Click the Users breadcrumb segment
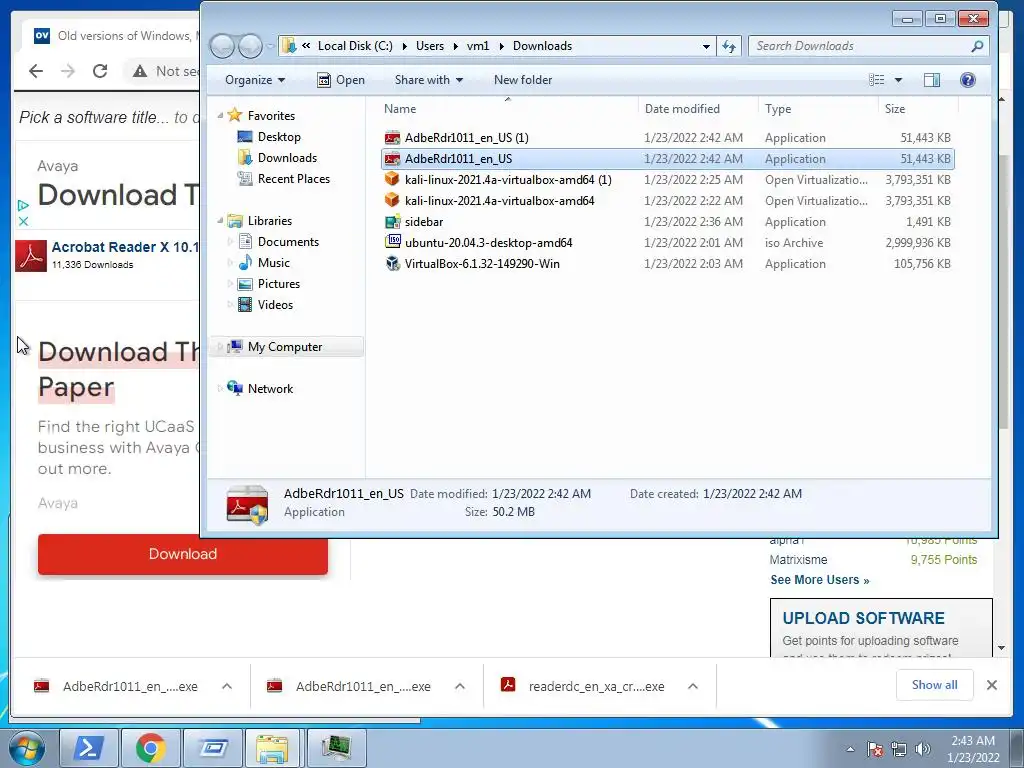The image size is (1024, 768). click(430, 46)
